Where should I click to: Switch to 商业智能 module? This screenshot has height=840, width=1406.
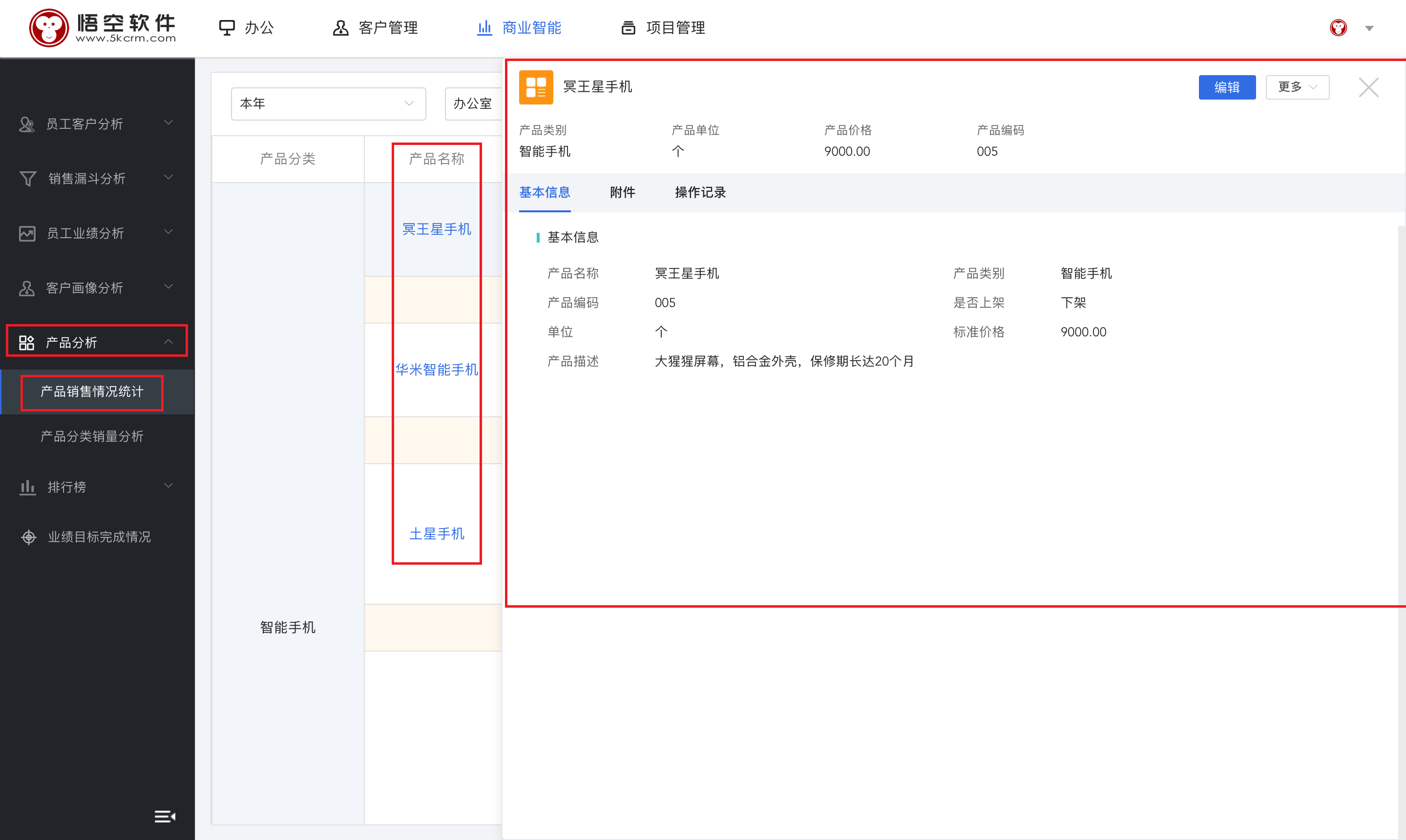[x=519, y=28]
